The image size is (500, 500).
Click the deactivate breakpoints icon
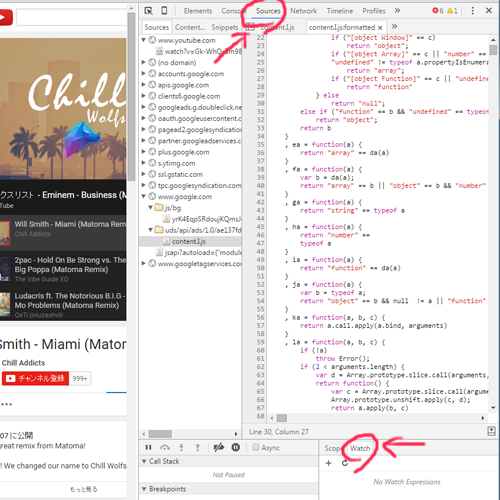point(219,447)
